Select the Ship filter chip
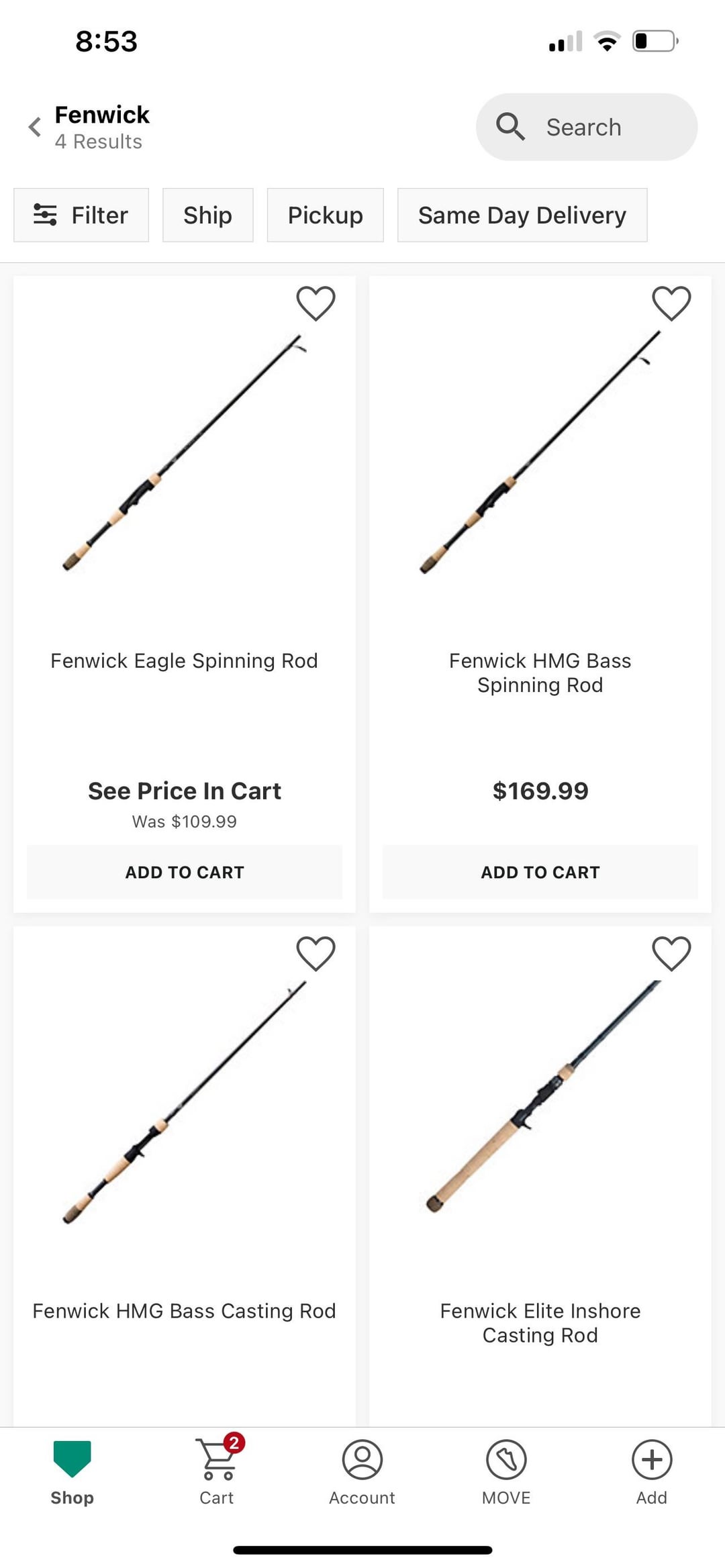The image size is (725, 1568). coord(207,215)
